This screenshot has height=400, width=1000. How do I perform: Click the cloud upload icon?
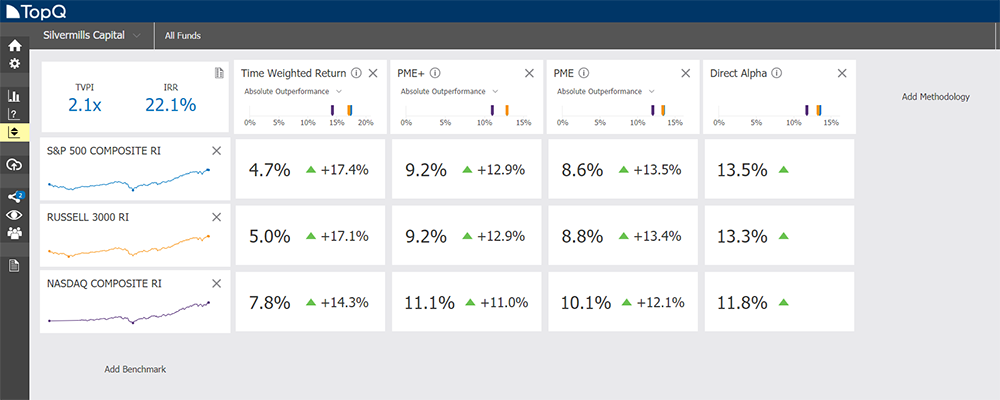[14, 164]
